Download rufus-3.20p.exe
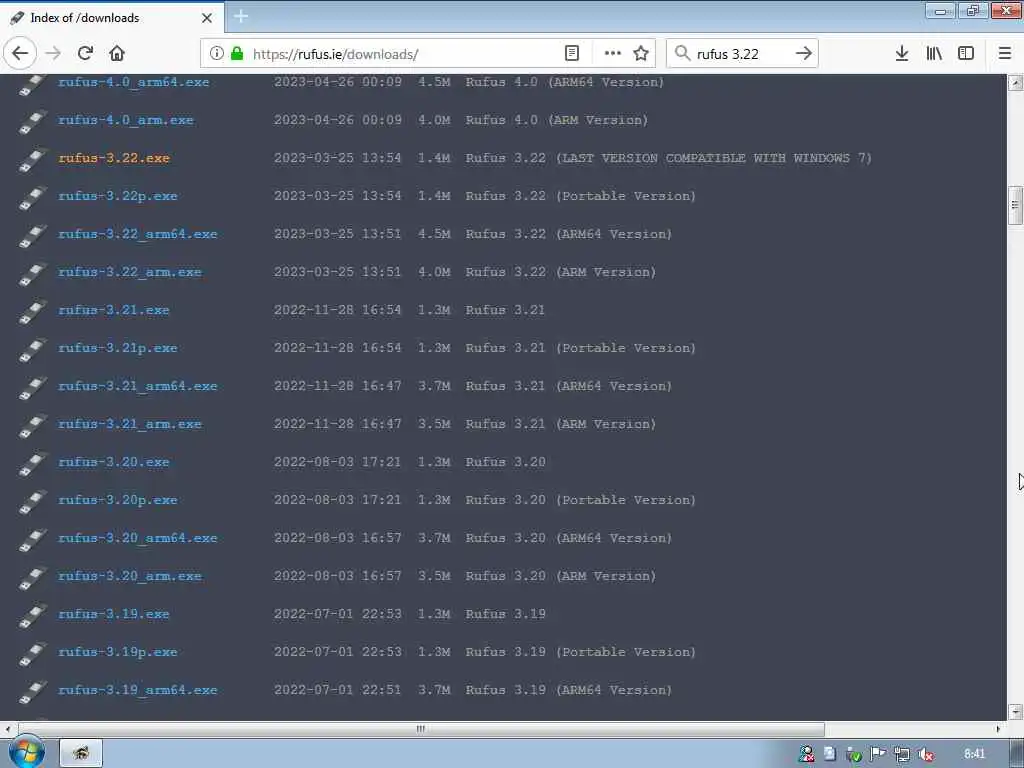The height and width of the screenshot is (768, 1024). [x=118, y=500]
